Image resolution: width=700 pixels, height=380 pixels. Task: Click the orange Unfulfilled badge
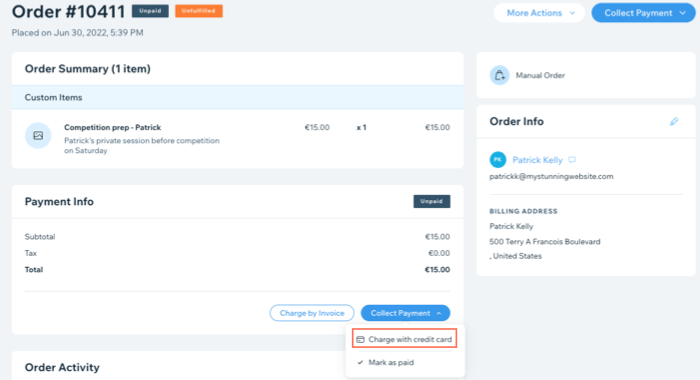coord(199,11)
